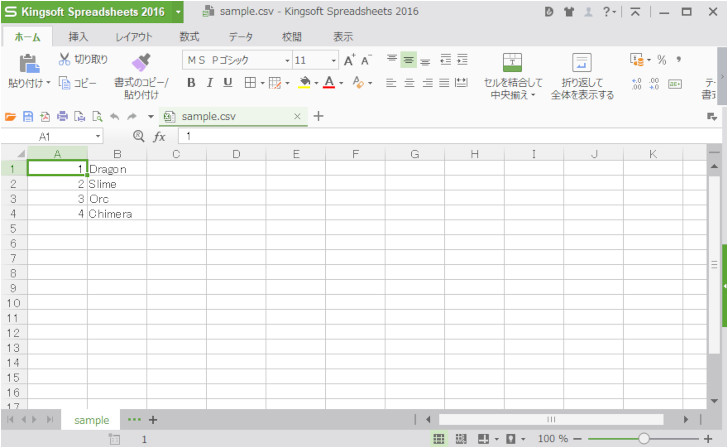
Task: Decrease decimal places icon
Action: click(654, 84)
